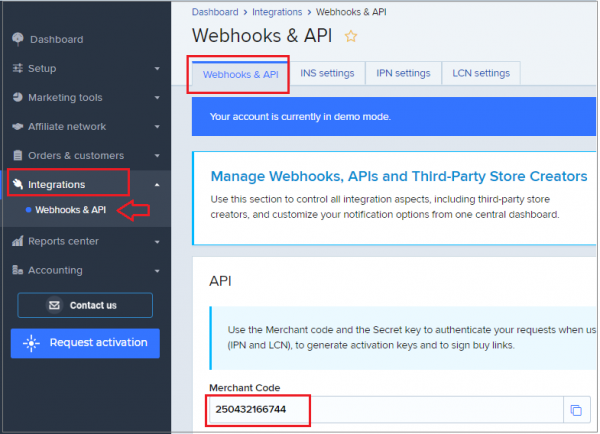Click the Accounting sidebar icon
The height and width of the screenshot is (434, 600).
point(18,270)
